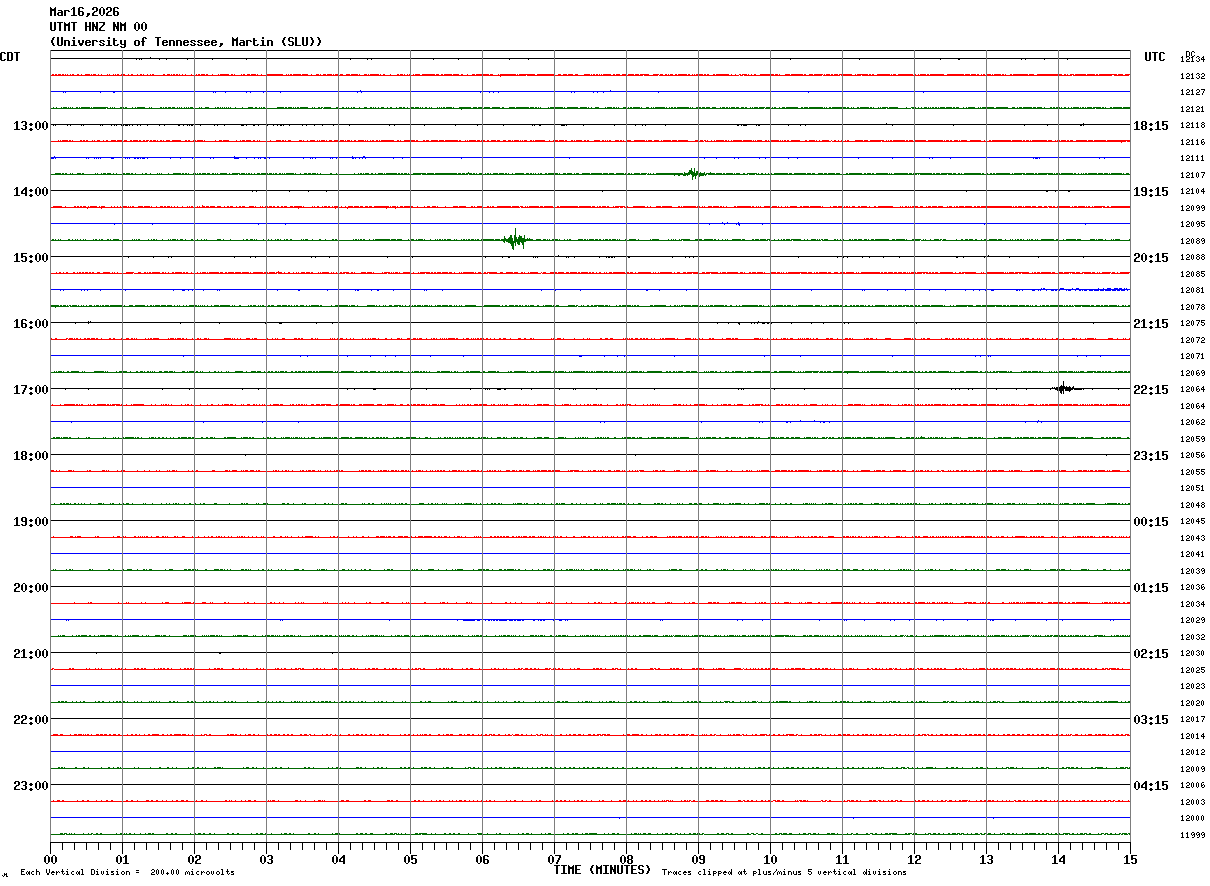
Task: Select the DC offset value 12075
Action: 1192,323
